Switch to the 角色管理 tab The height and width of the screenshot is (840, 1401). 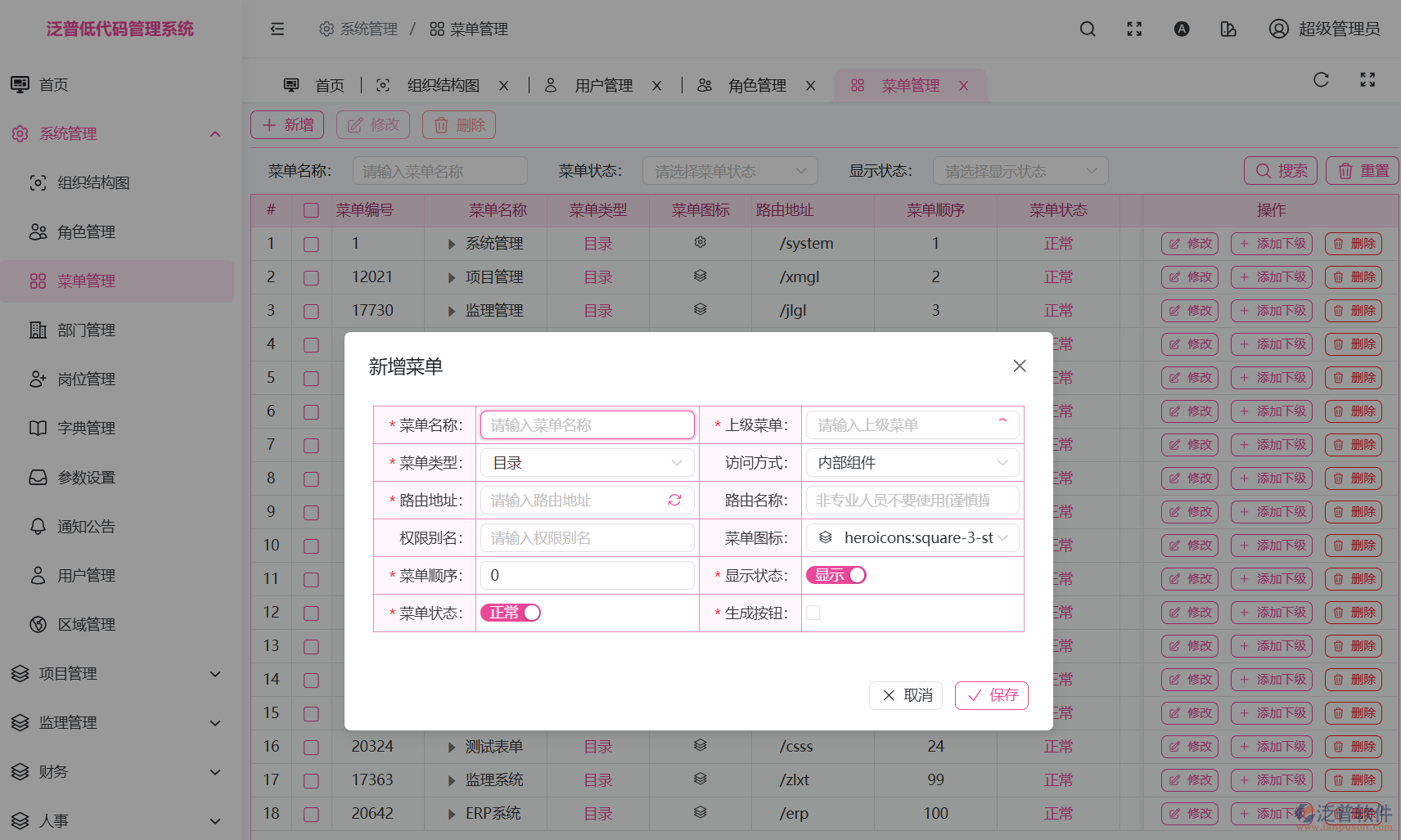tap(756, 85)
